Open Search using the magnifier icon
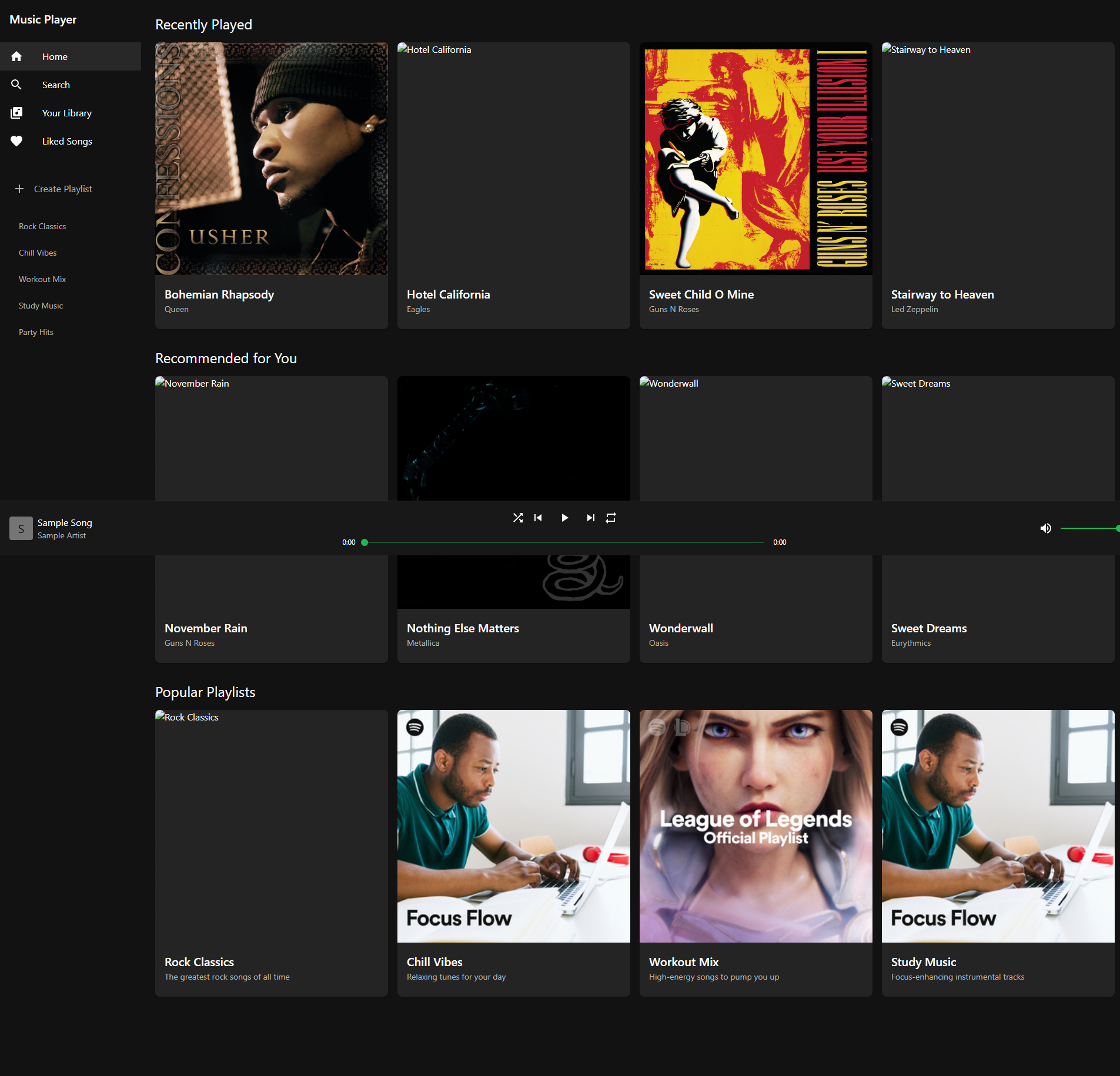This screenshot has height=1076, width=1120. tap(16, 84)
